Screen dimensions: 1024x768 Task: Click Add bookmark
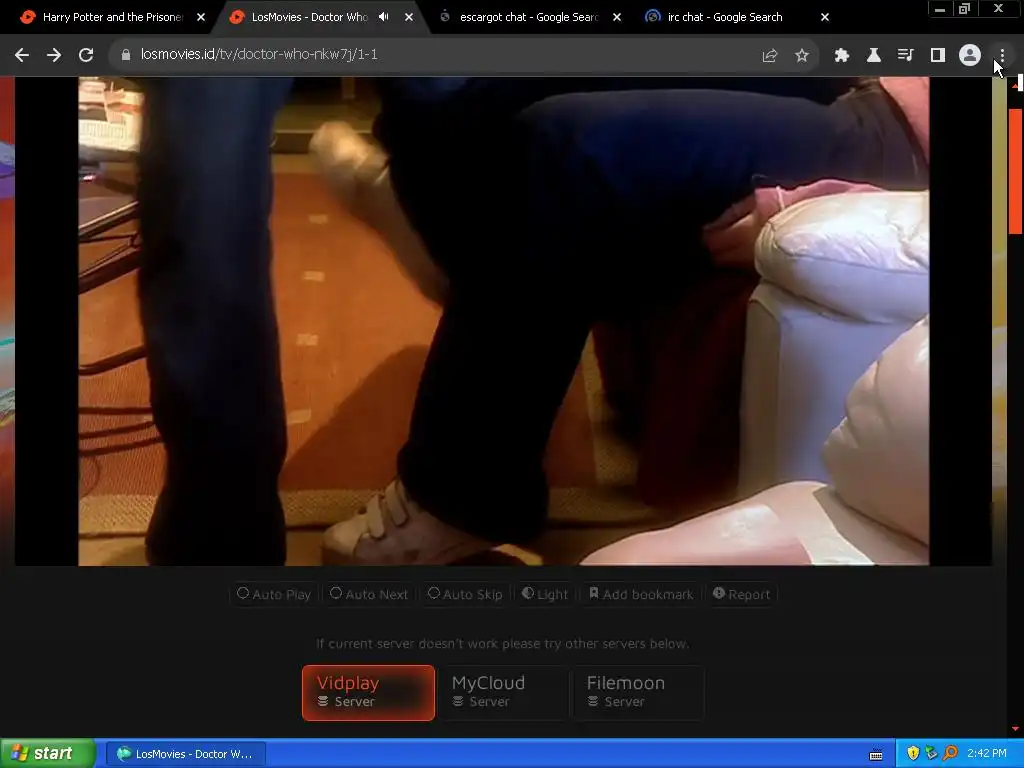pyautogui.click(x=641, y=594)
